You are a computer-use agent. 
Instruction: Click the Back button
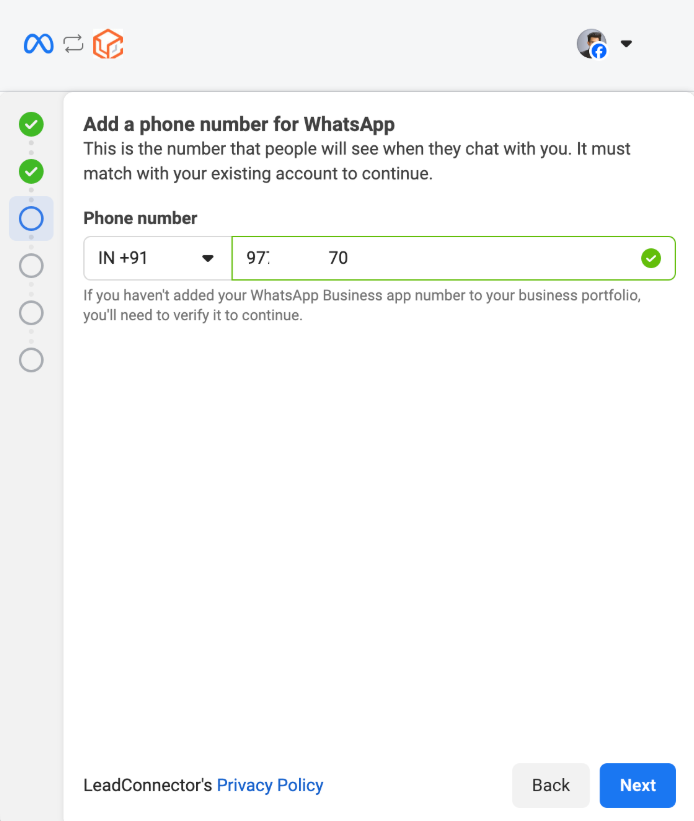tap(551, 785)
